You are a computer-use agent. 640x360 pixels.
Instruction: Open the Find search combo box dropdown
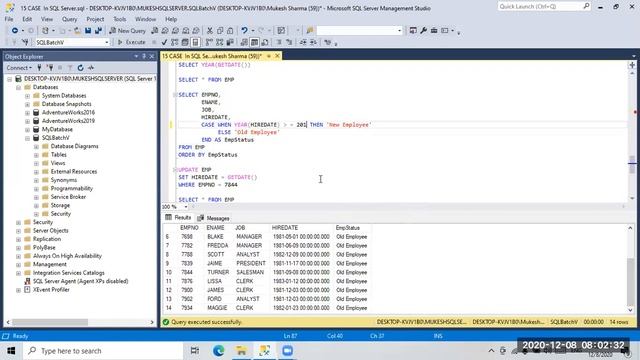[x=399, y=31]
